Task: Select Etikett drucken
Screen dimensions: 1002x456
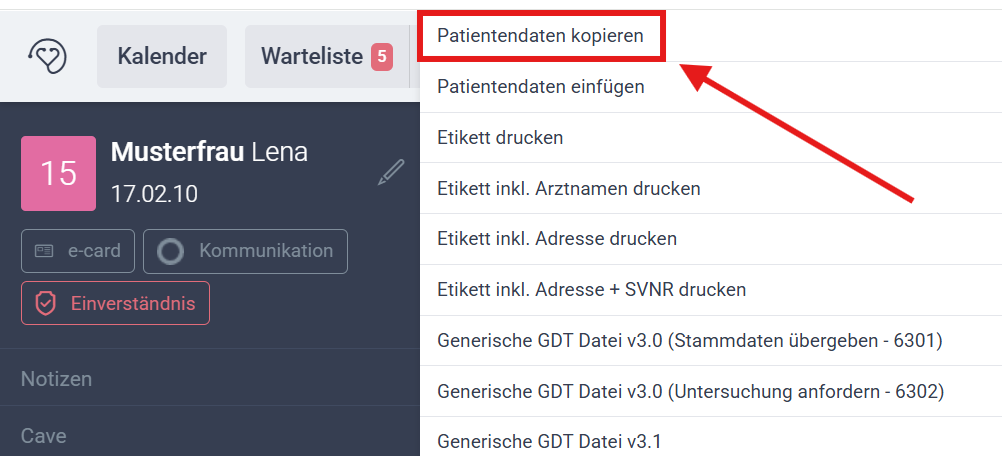Action: tap(500, 138)
